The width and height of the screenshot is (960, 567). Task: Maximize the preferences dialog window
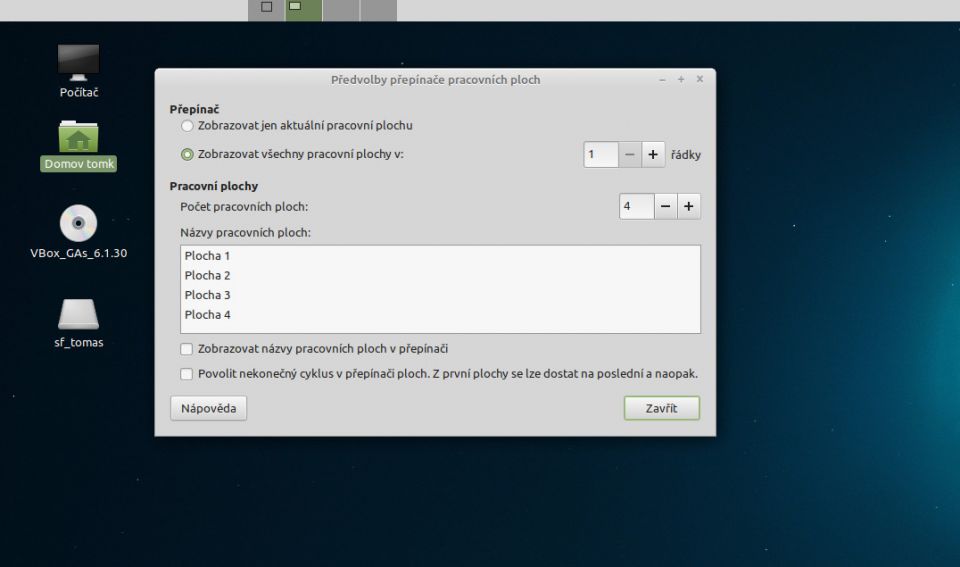[681, 80]
